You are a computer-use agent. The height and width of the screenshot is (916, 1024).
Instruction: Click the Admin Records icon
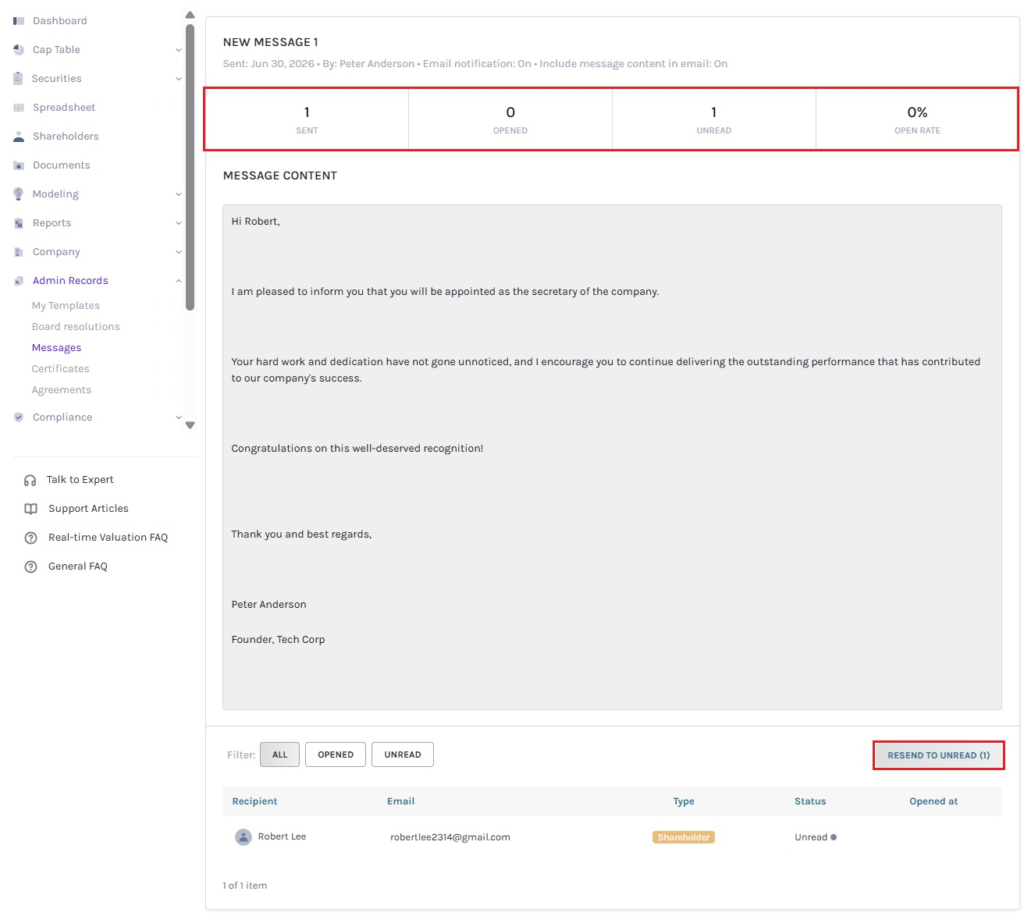coord(18,281)
